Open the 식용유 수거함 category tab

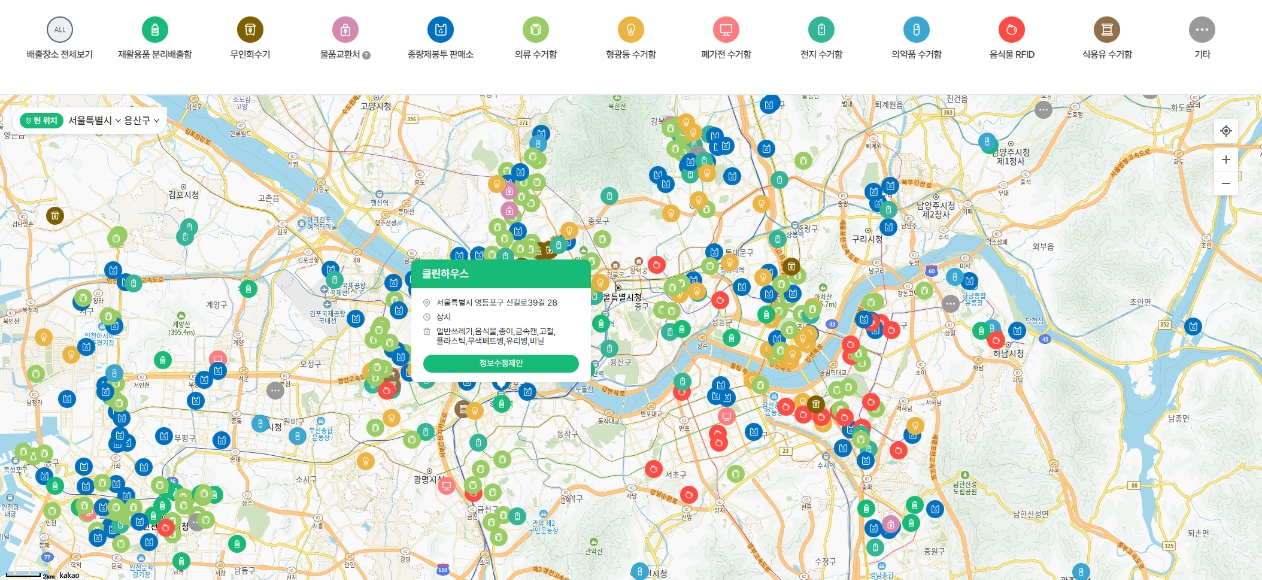(1106, 30)
